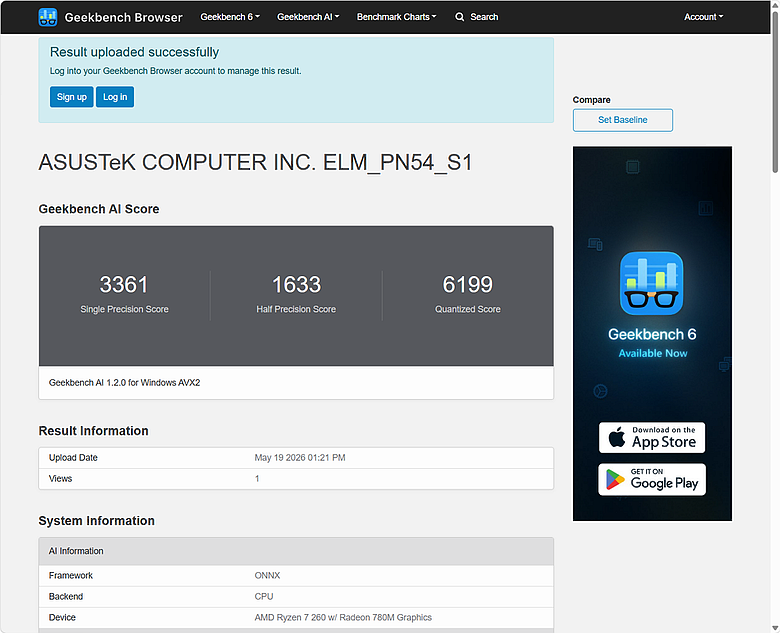The image size is (780, 633).
Task: Click the Geekbench 6 Available Now ad text
Action: 652,343
